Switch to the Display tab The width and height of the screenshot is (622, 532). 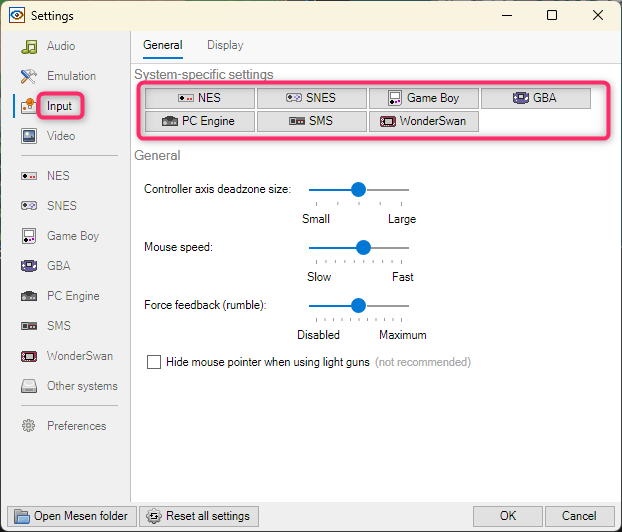click(x=225, y=45)
